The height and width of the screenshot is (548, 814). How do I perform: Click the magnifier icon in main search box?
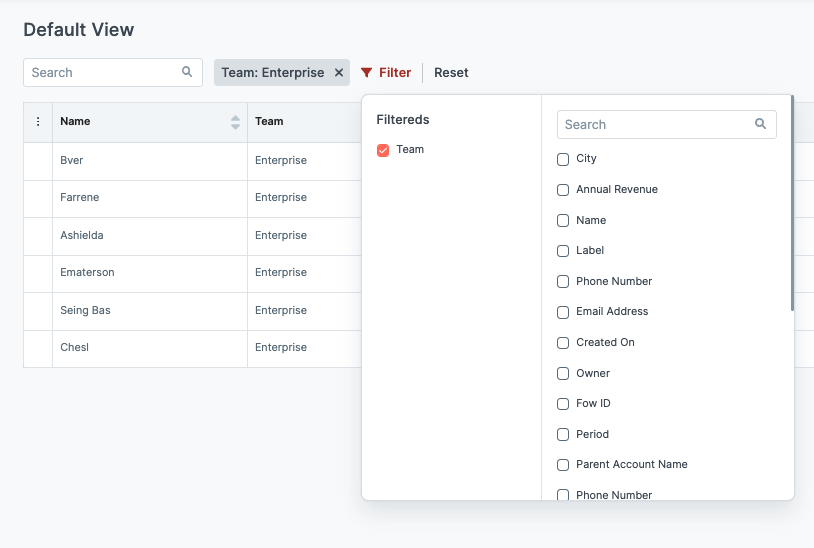coord(187,72)
